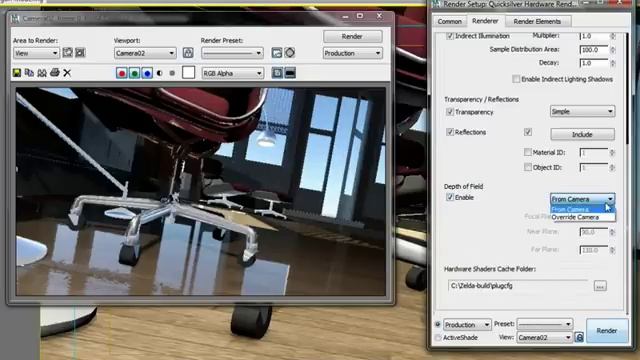Viewport: 640px width, 360px height.
Task: Enable the Material ID checkbox
Action: click(x=527, y=152)
